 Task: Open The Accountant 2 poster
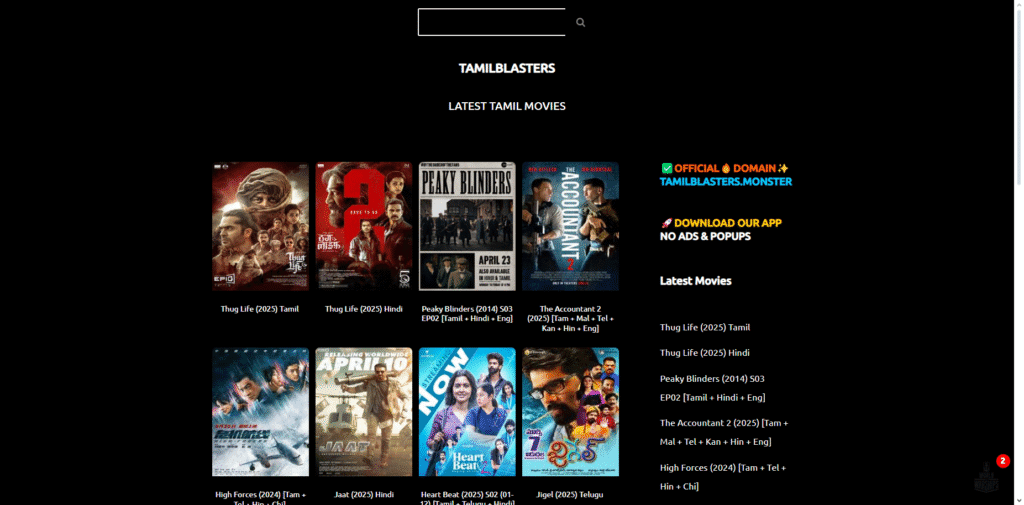pyautogui.click(x=570, y=227)
